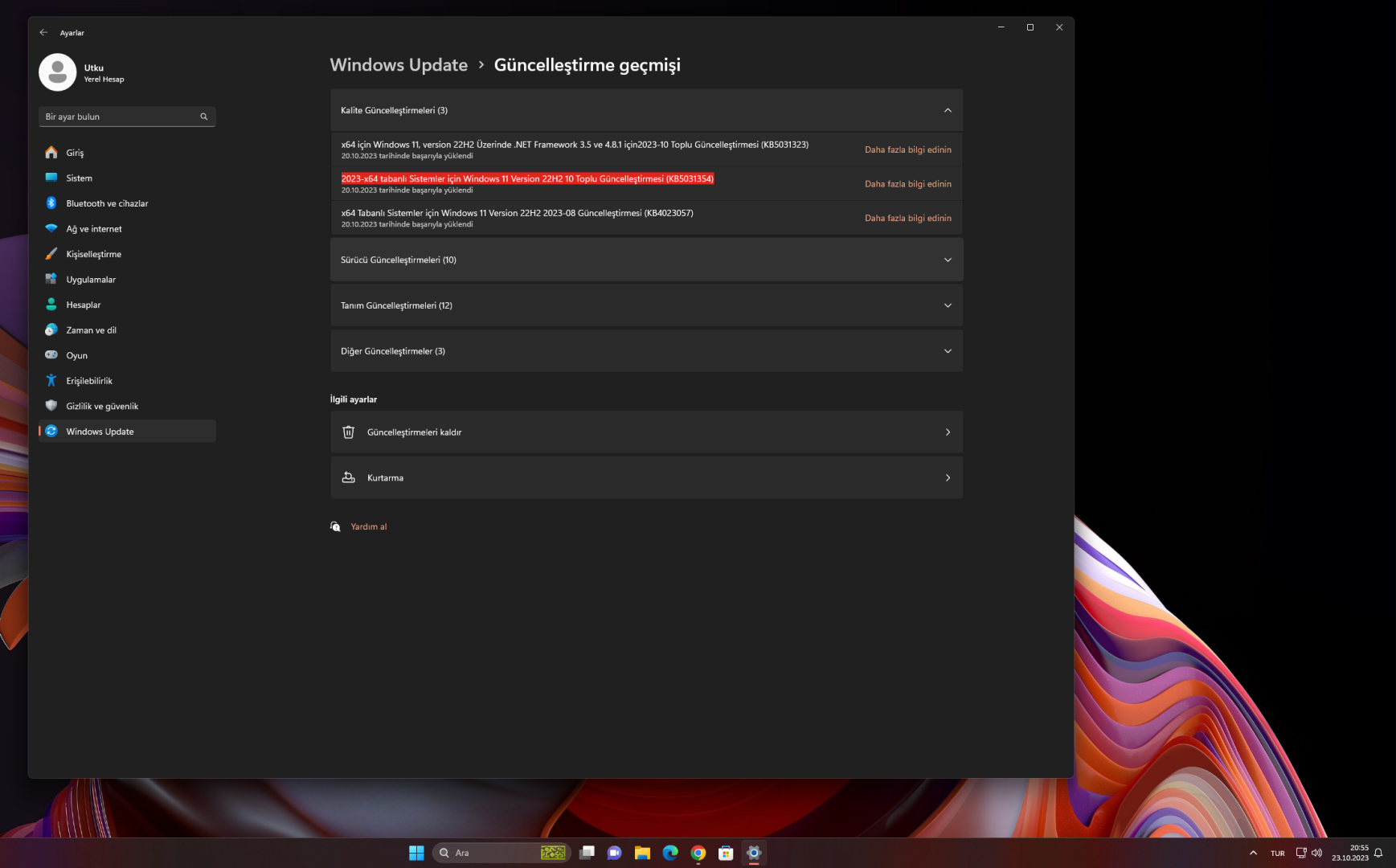Open File Explorer from the taskbar
Viewport: 1396px width, 868px height.
click(642, 853)
